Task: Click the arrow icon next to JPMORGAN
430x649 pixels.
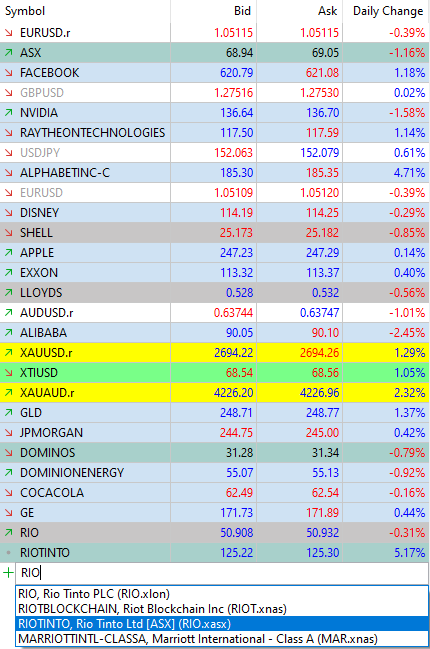Action: click(9, 433)
